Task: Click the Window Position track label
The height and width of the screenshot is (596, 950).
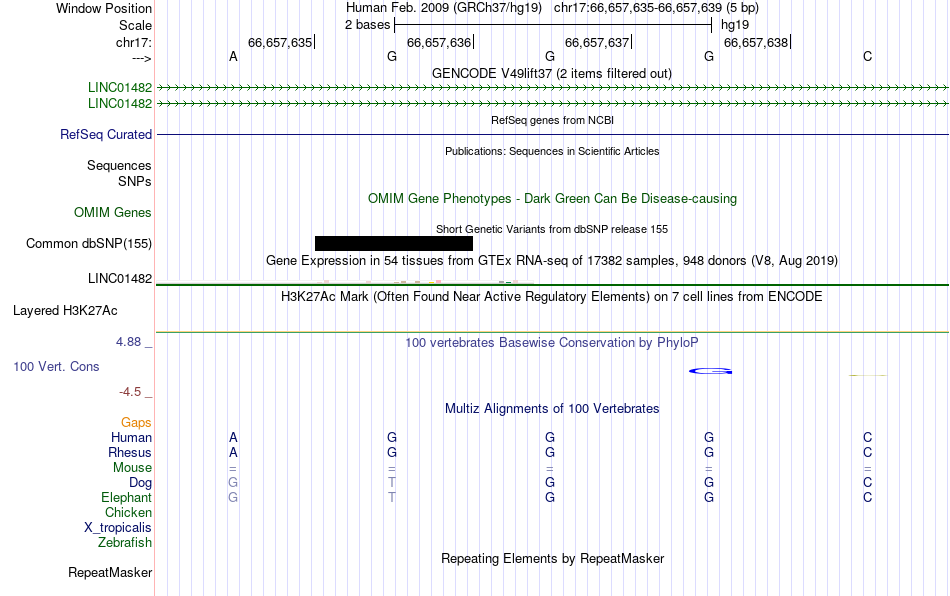Action: click(104, 8)
